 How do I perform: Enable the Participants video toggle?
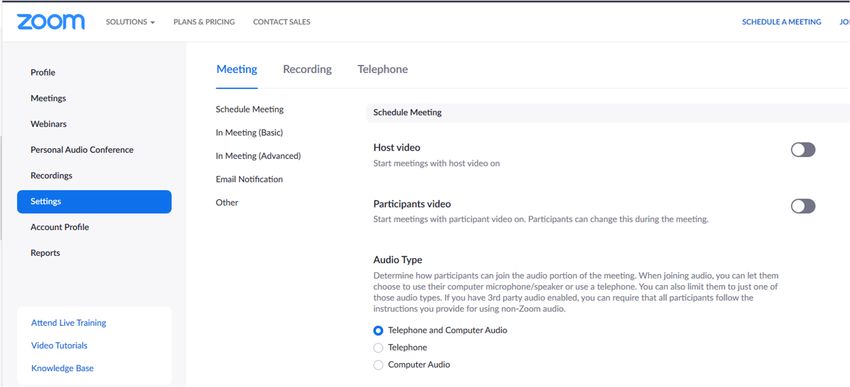click(x=803, y=207)
